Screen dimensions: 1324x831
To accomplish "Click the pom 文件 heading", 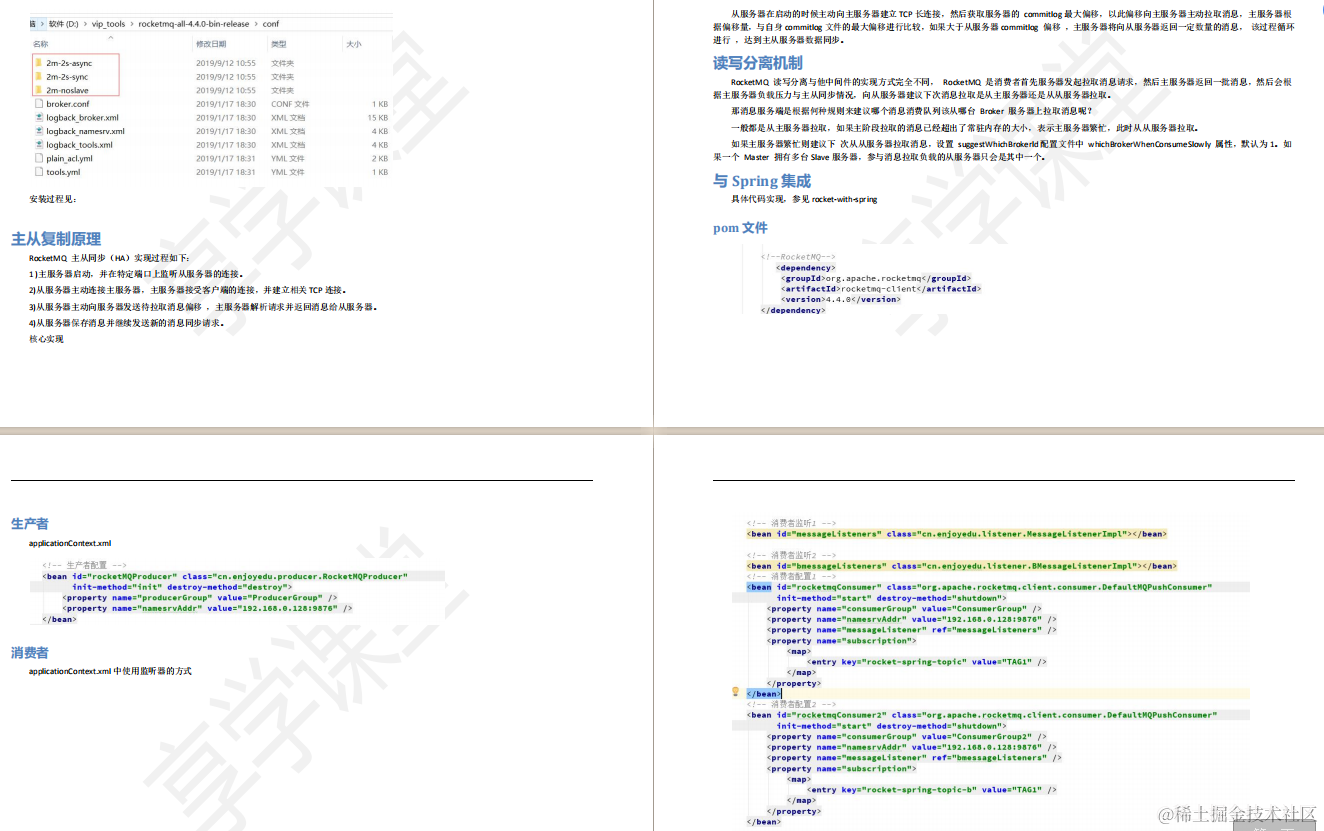I will point(740,228).
